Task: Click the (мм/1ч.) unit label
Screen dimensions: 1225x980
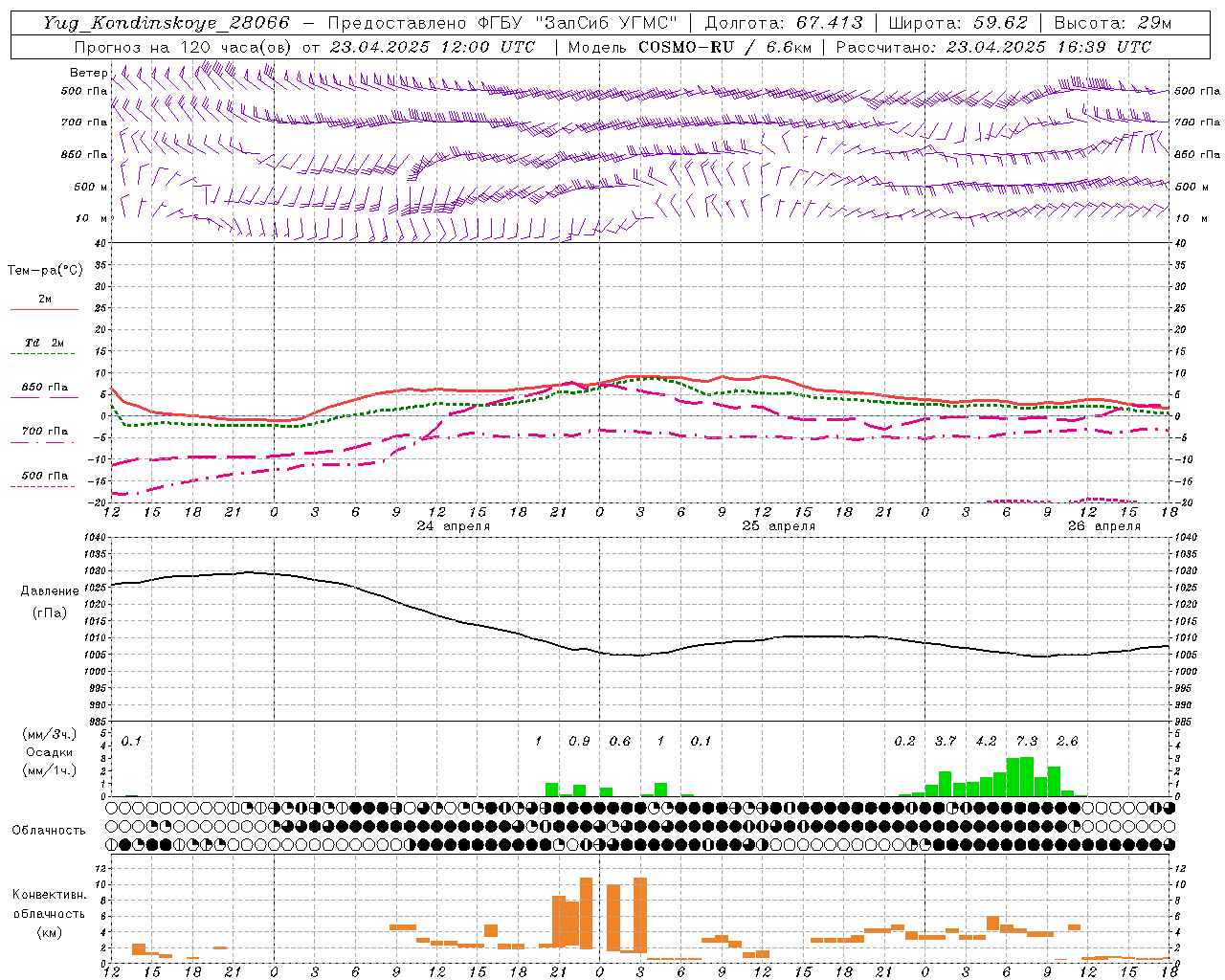Action: pyautogui.click(x=50, y=770)
